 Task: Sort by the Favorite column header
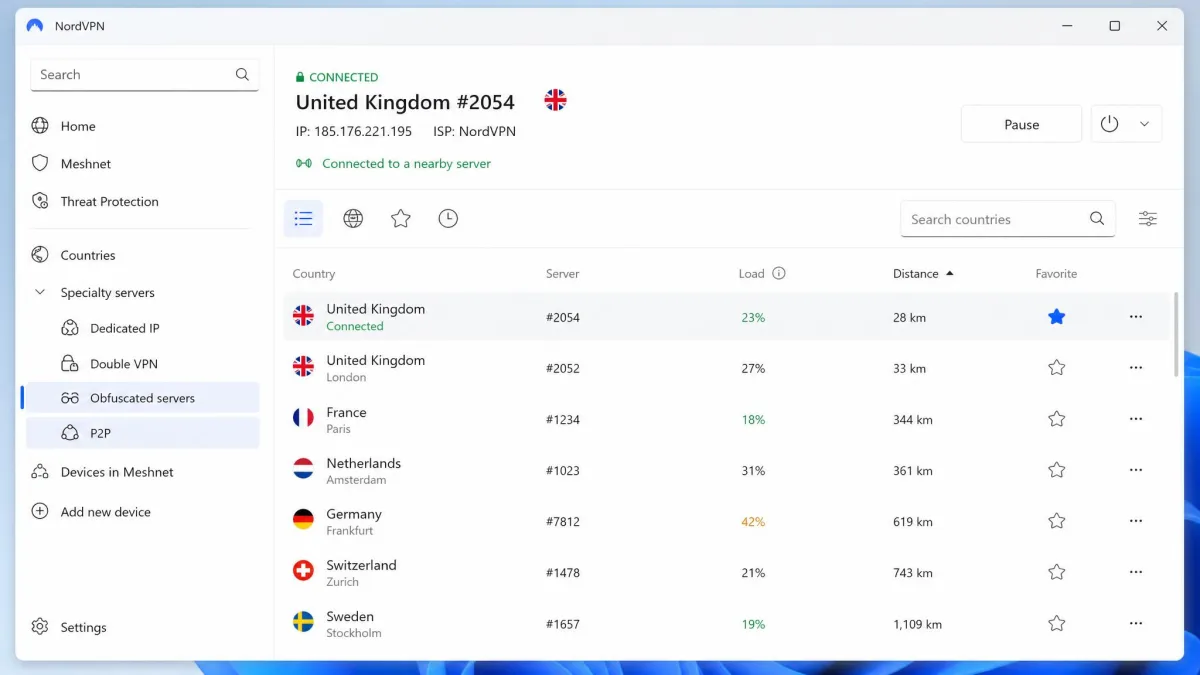pyautogui.click(x=1056, y=274)
